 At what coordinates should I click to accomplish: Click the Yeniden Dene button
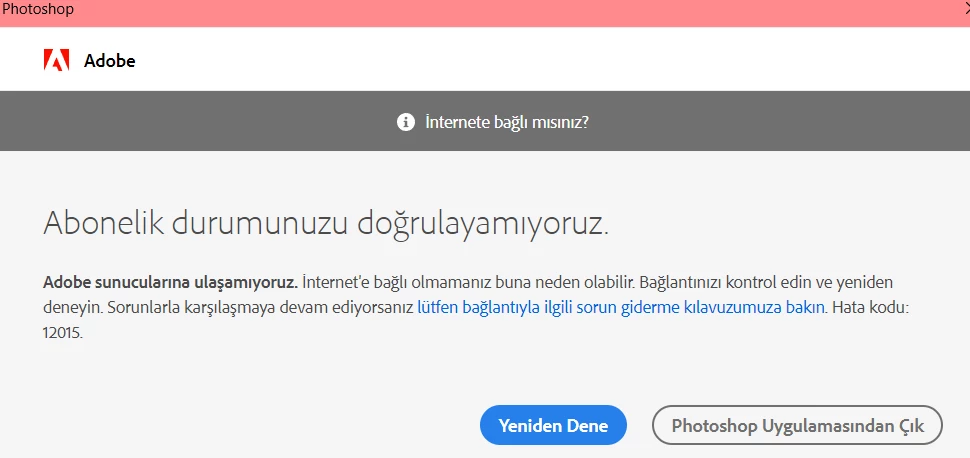tap(553, 425)
